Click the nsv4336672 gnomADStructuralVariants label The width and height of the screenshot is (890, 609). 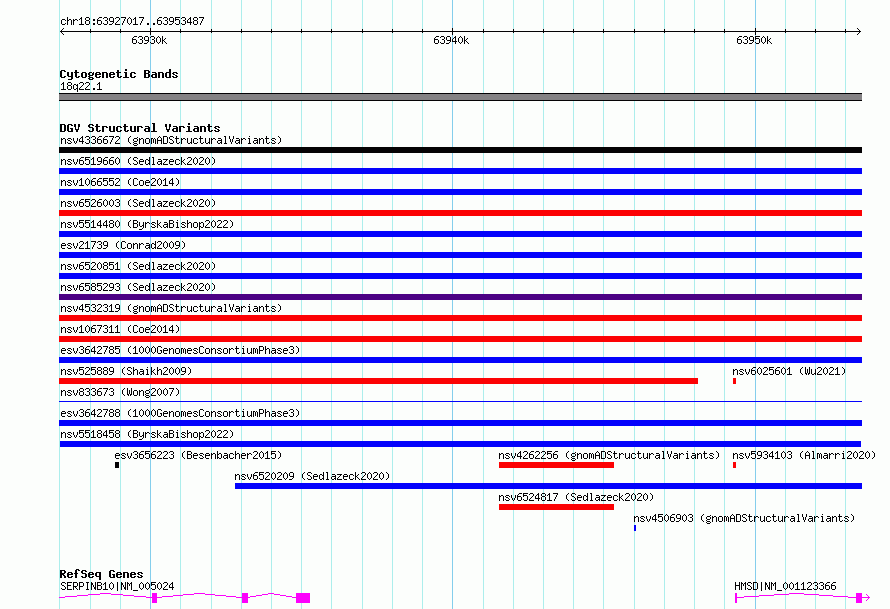(x=171, y=140)
